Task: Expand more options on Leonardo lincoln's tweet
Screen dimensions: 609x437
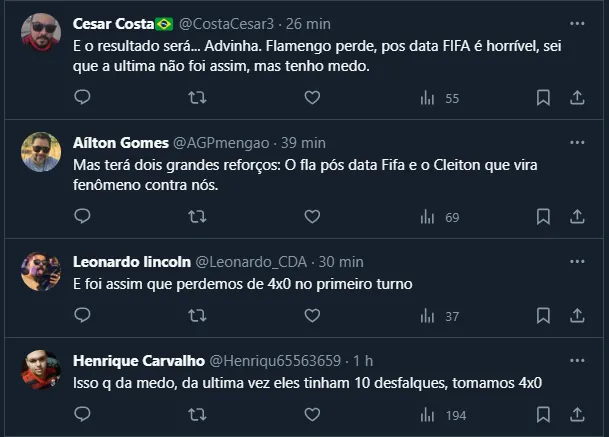Action: [577, 261]
